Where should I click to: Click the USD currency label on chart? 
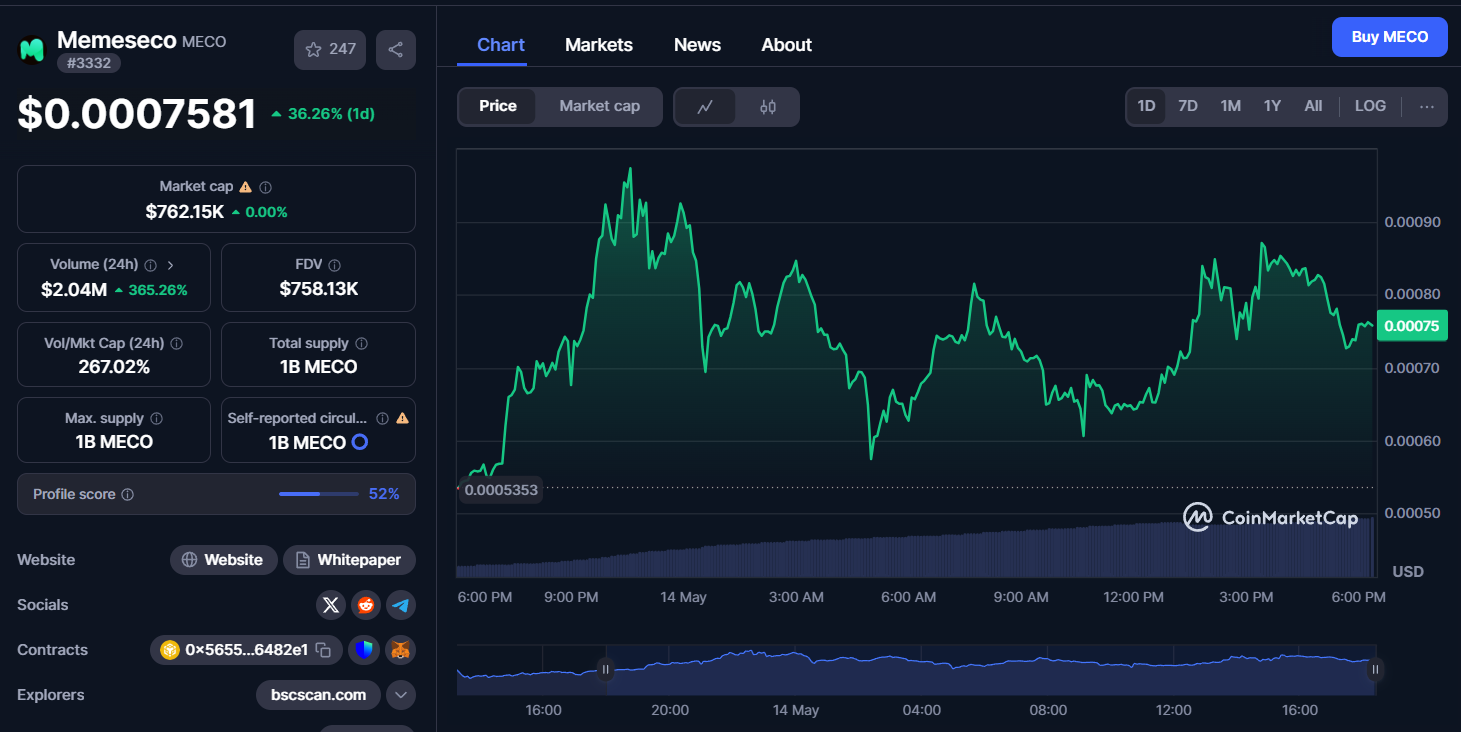click(1408, 572)
